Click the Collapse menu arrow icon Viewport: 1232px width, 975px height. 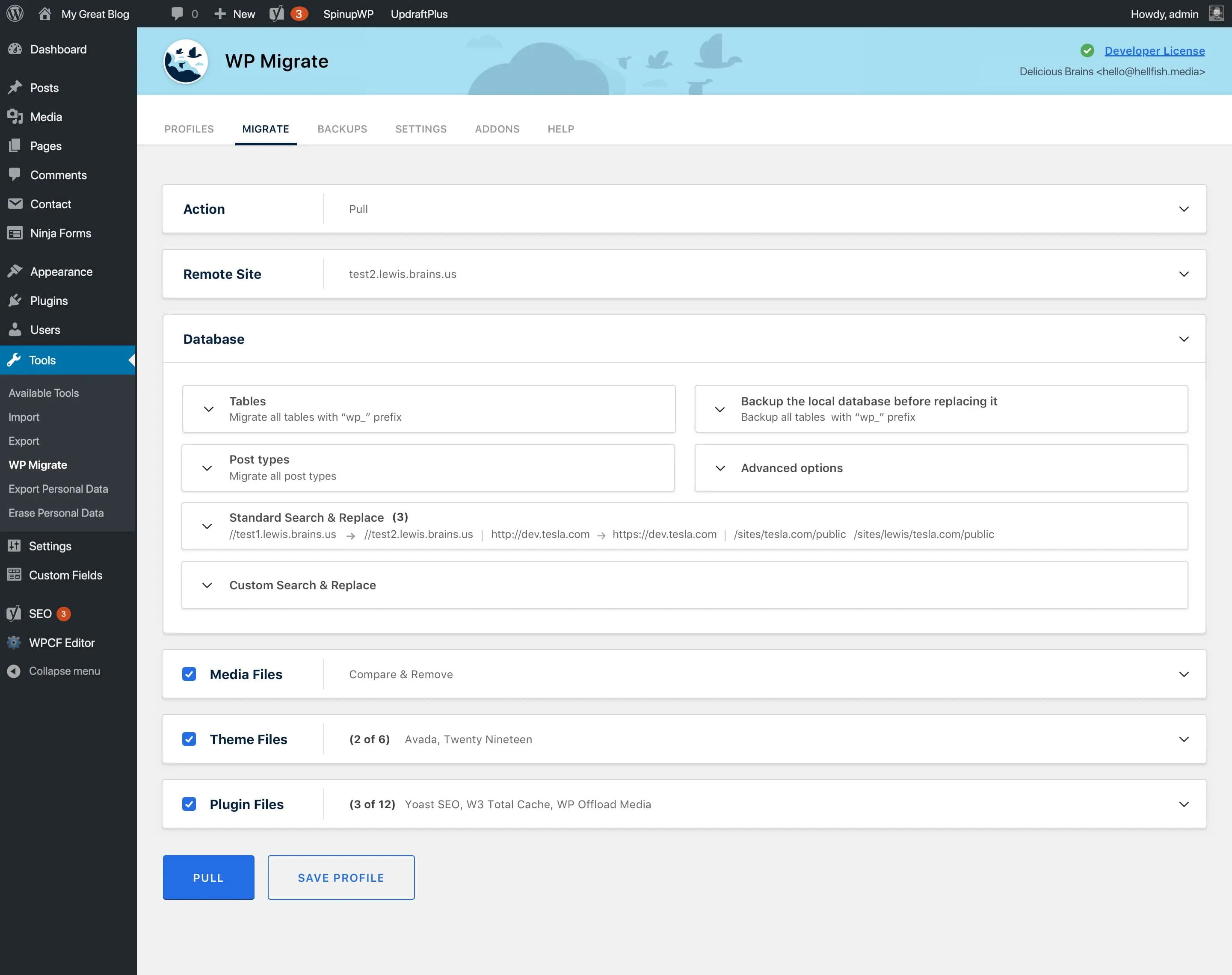[14, 671]
